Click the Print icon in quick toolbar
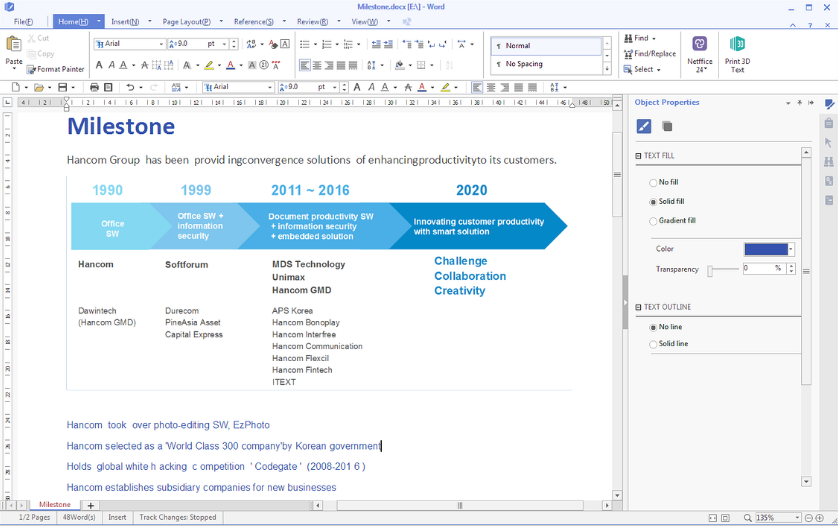The image size is (838, 526). click(x=95, y=88)
